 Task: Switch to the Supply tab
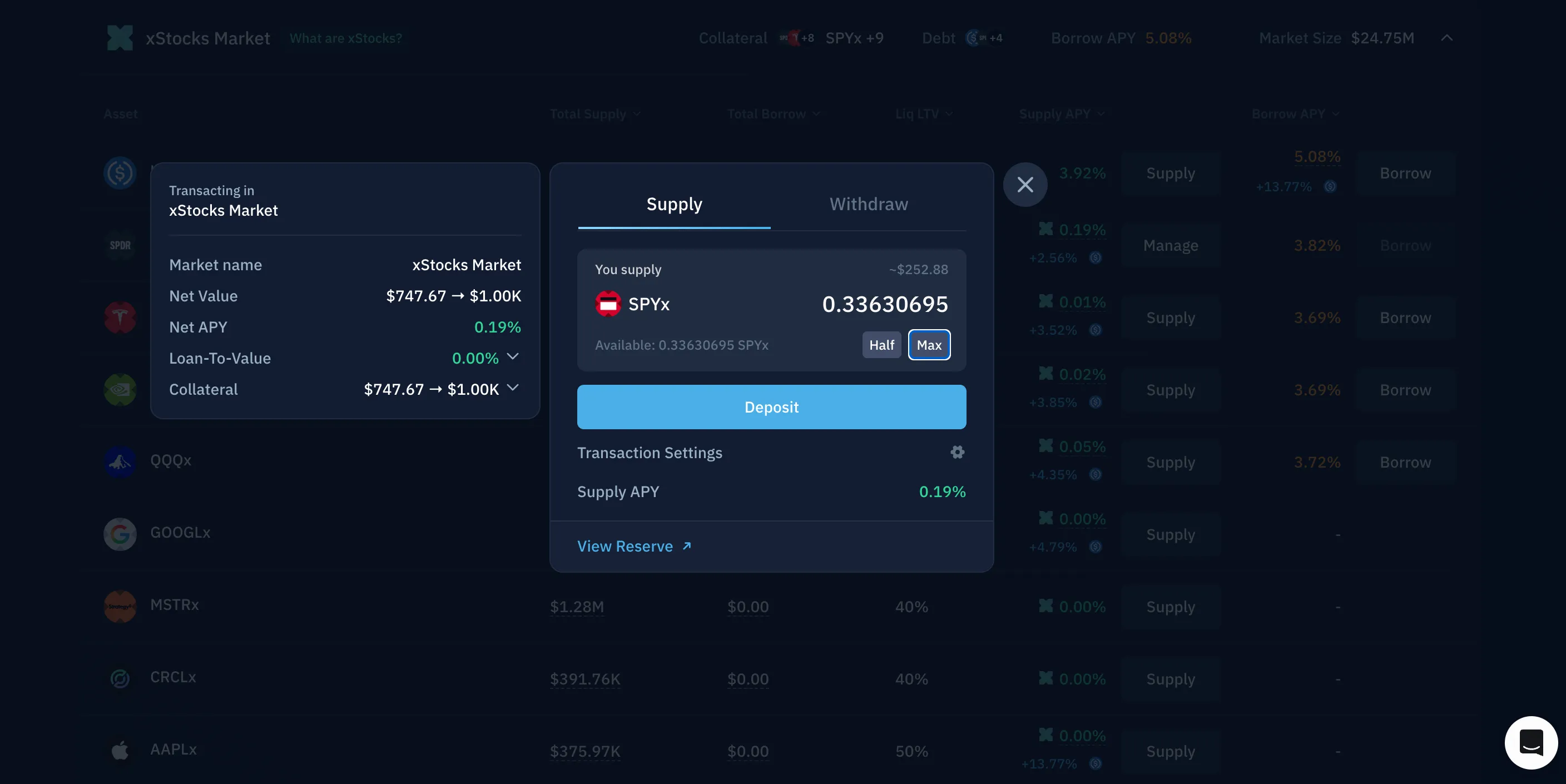coord(674,204)
